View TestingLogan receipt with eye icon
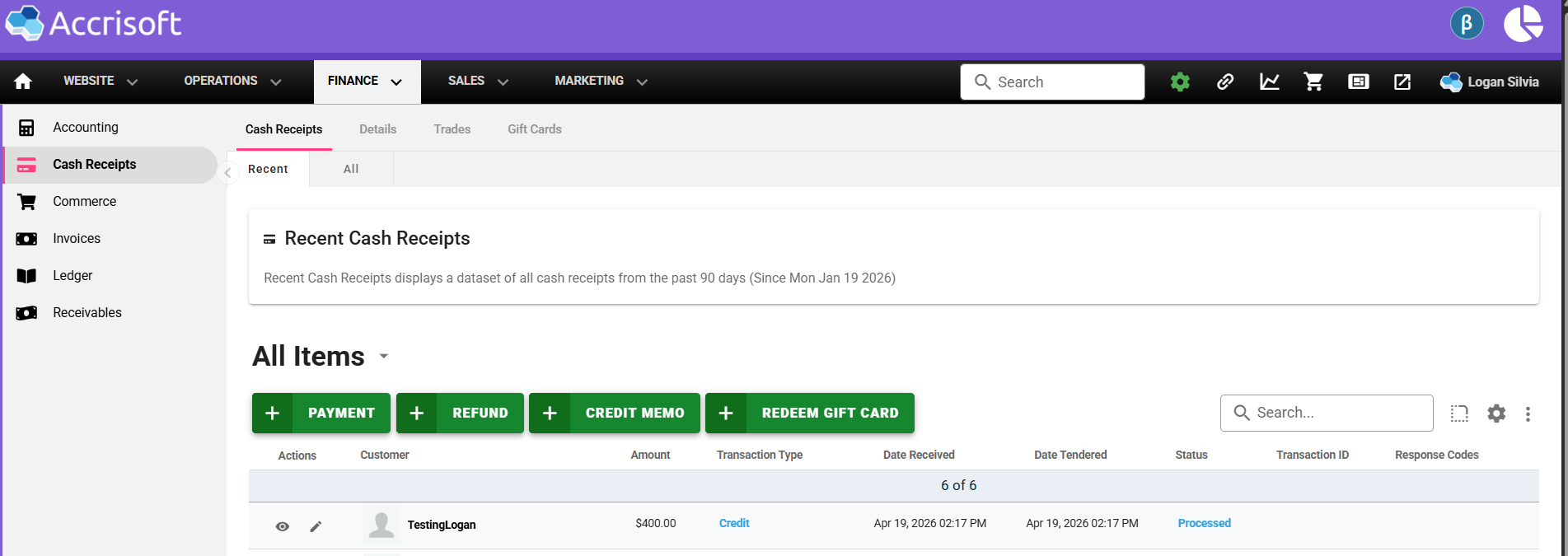Image resolution: width=1568 pixels, height=556 pixels. coord(283,526)
